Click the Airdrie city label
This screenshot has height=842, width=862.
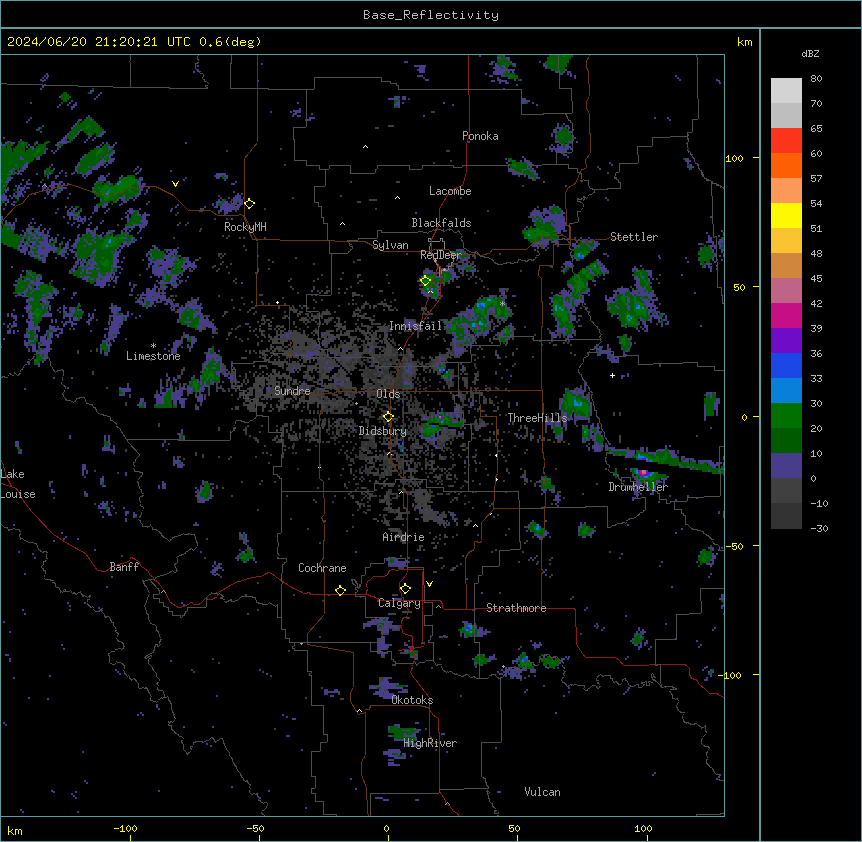point(403,537)
